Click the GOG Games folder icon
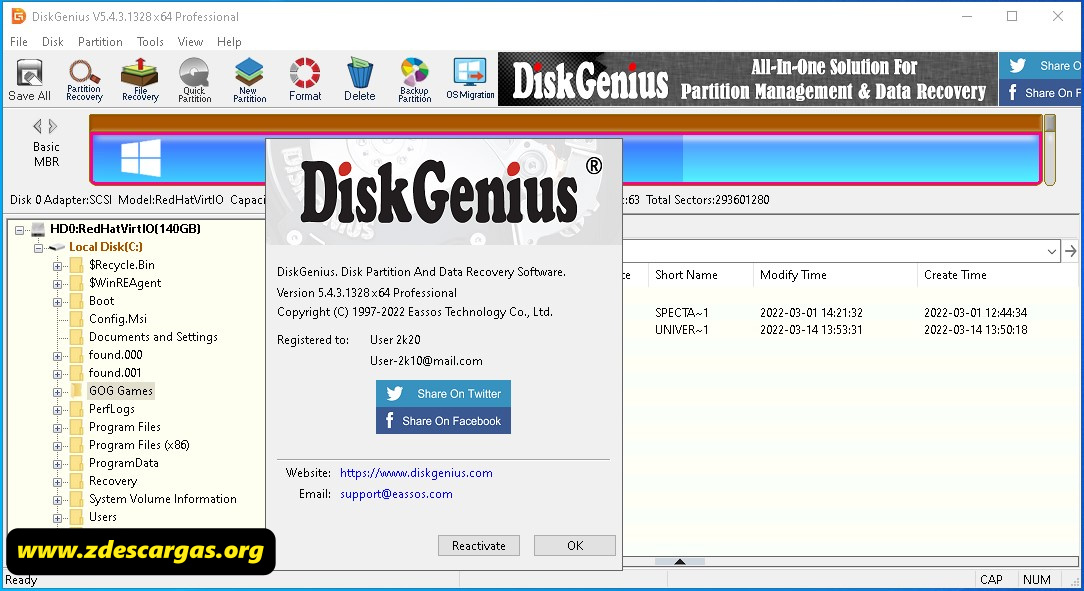This screenshot has height=591, width=1084. pyautogui.click(x=77, y=391)
